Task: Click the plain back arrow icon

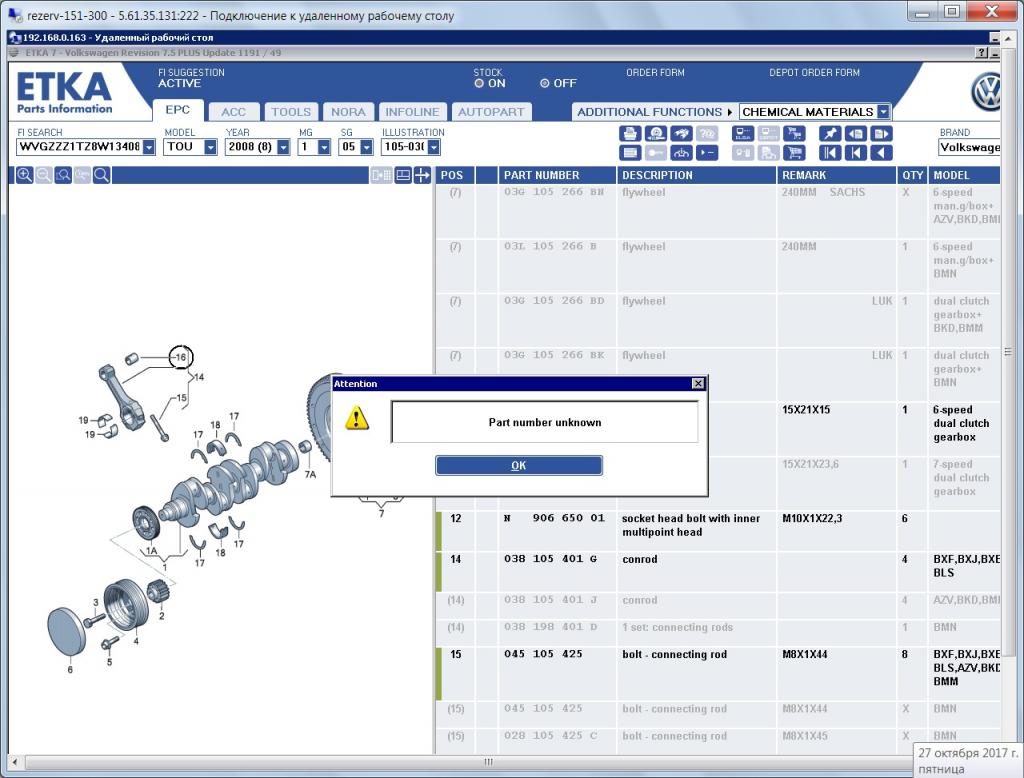Action: [x=881, y=153]
